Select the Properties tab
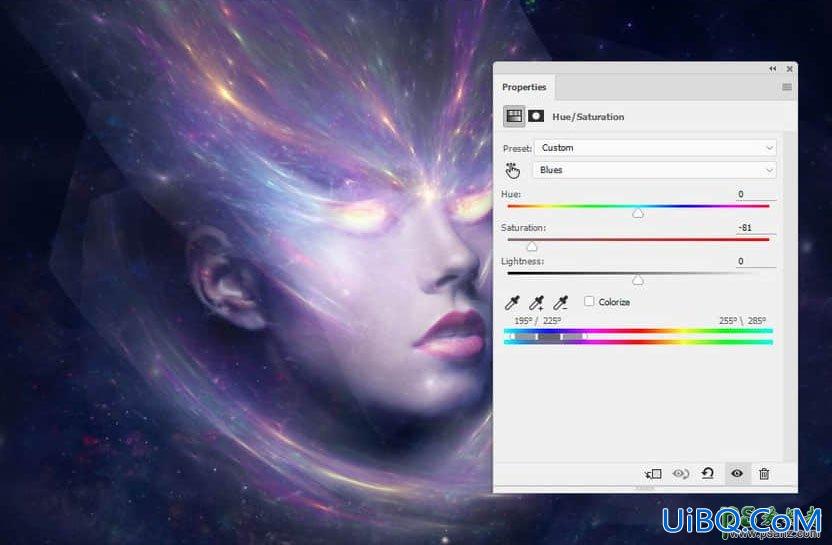832x545 pixels. pos(524,87)
